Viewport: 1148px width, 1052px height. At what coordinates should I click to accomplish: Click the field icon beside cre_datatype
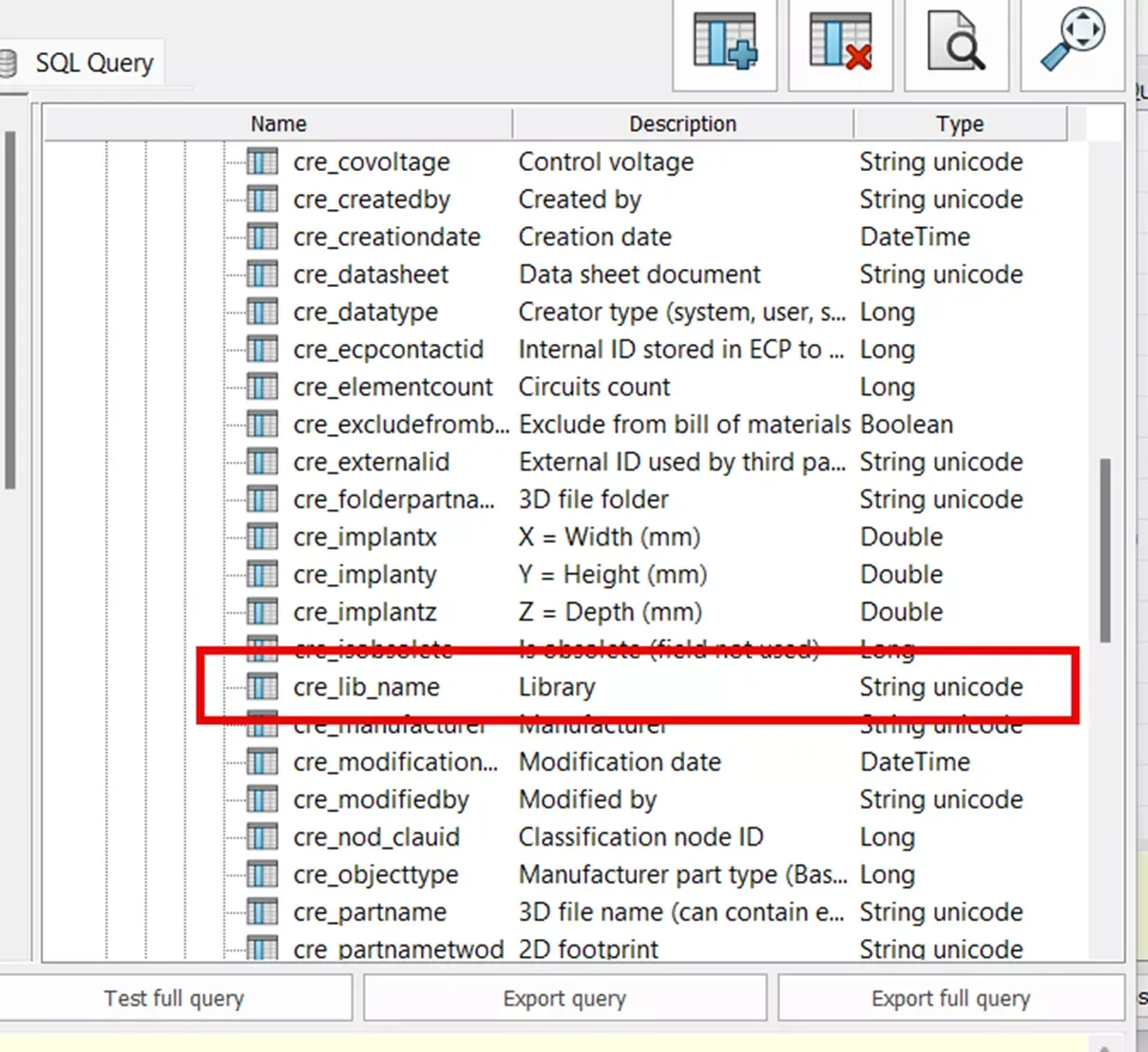262,312
